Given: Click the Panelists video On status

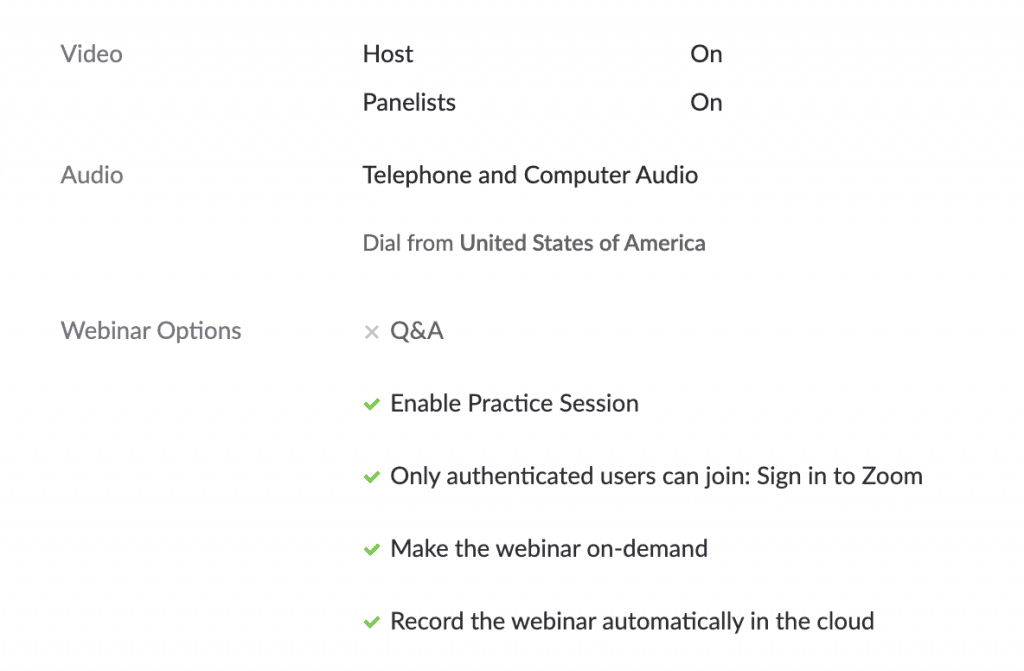Looking at the screenshot, I should (x=706, y=103).
